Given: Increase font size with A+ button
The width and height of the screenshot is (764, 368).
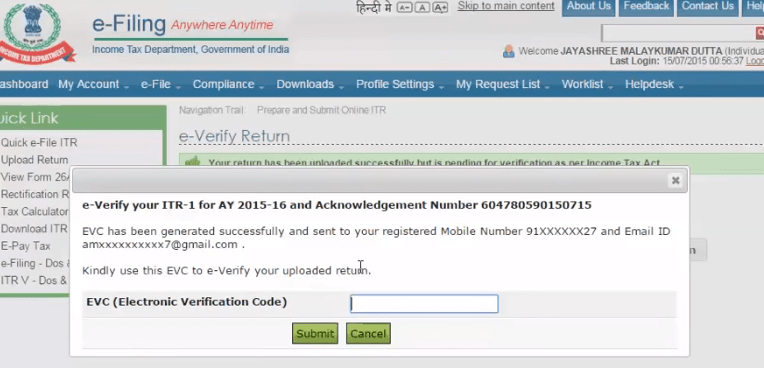Looking at the screenshot, I should pos(439,7).
